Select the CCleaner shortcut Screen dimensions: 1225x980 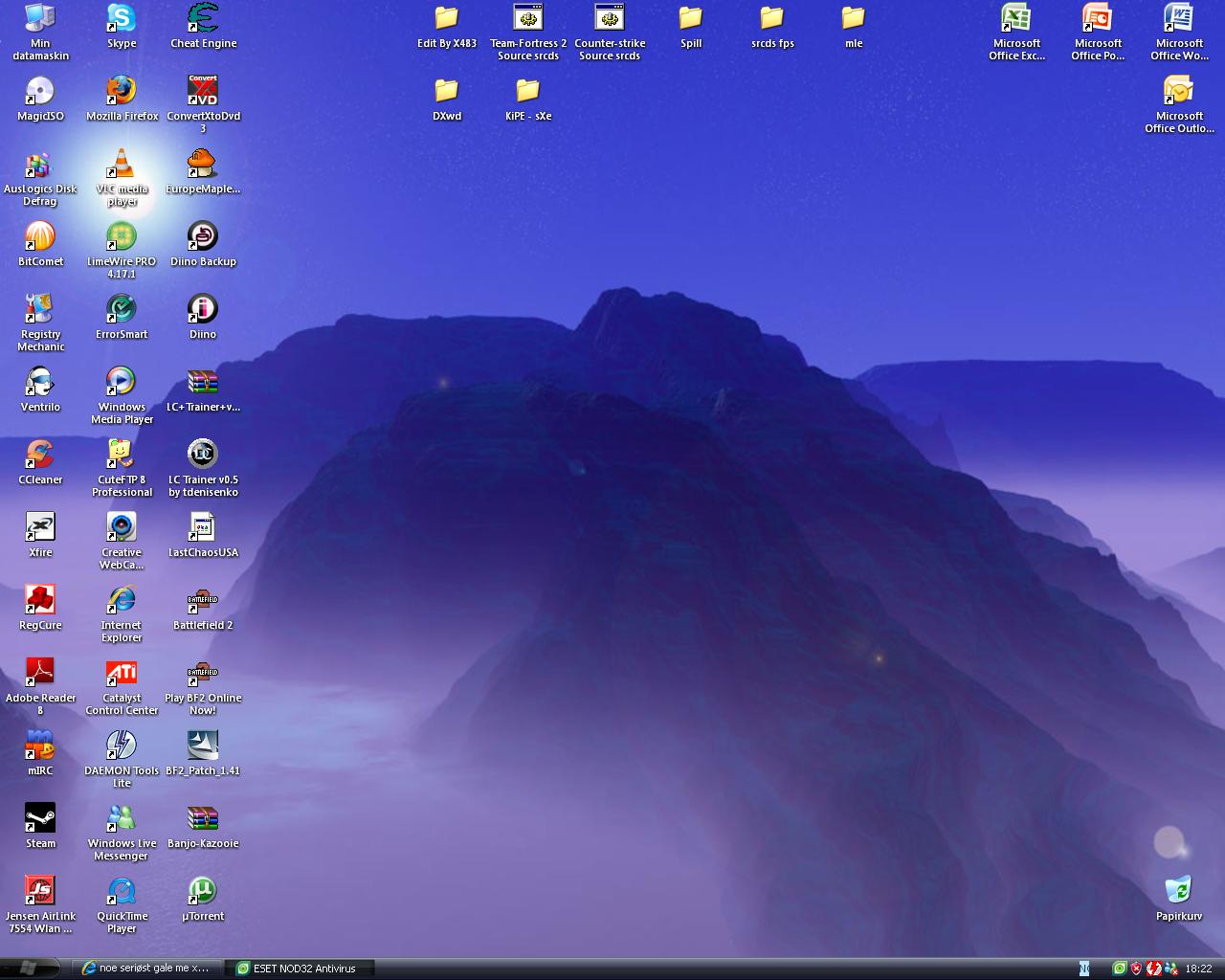pyautogui.click(x=40, y=462)
